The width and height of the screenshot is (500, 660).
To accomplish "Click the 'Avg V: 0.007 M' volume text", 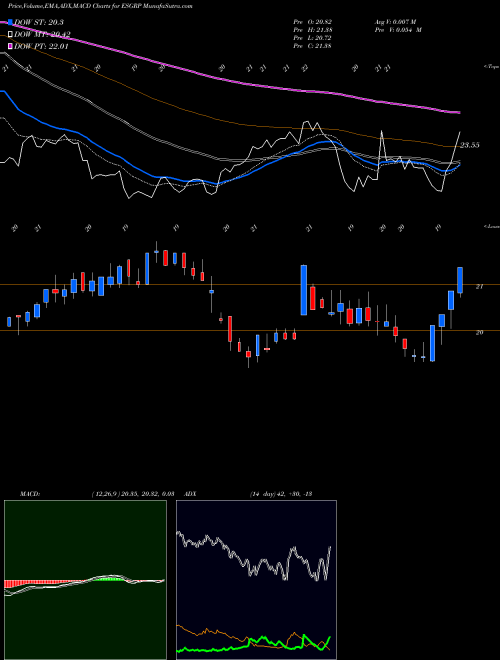I will point(397,22).
